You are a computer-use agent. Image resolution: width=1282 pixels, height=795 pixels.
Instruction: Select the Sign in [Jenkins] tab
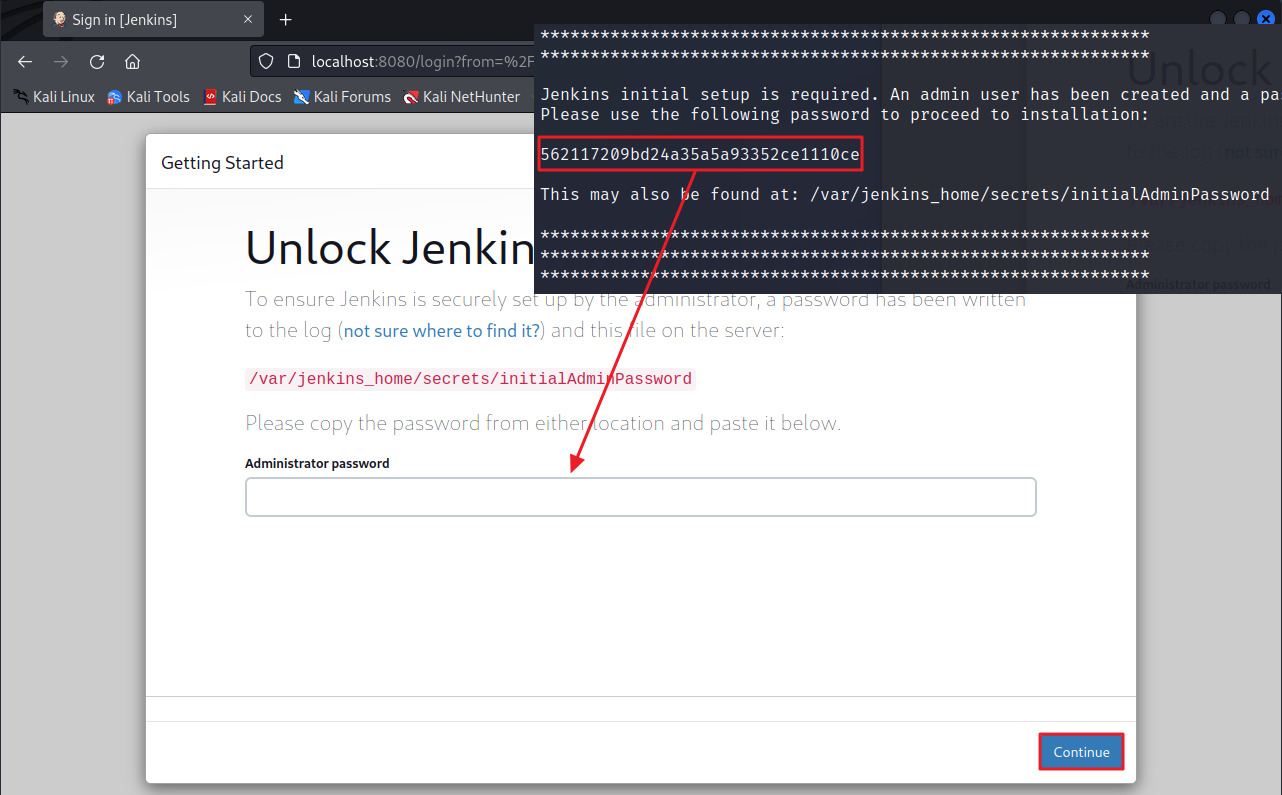154,20
